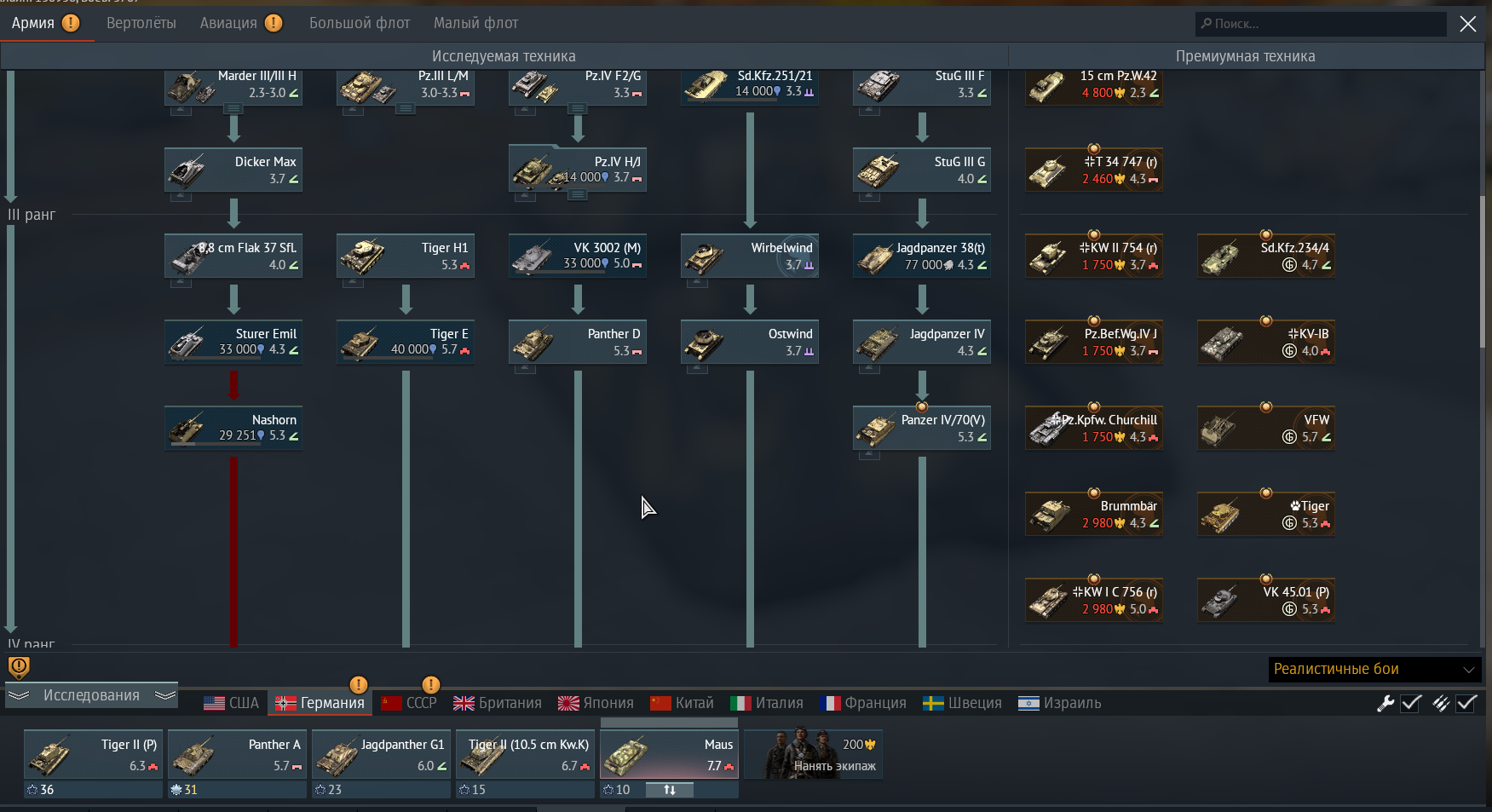1492x812 pixels.
Task: Switch to the Вертолёты tab
Action: click(x=141, y=23)
